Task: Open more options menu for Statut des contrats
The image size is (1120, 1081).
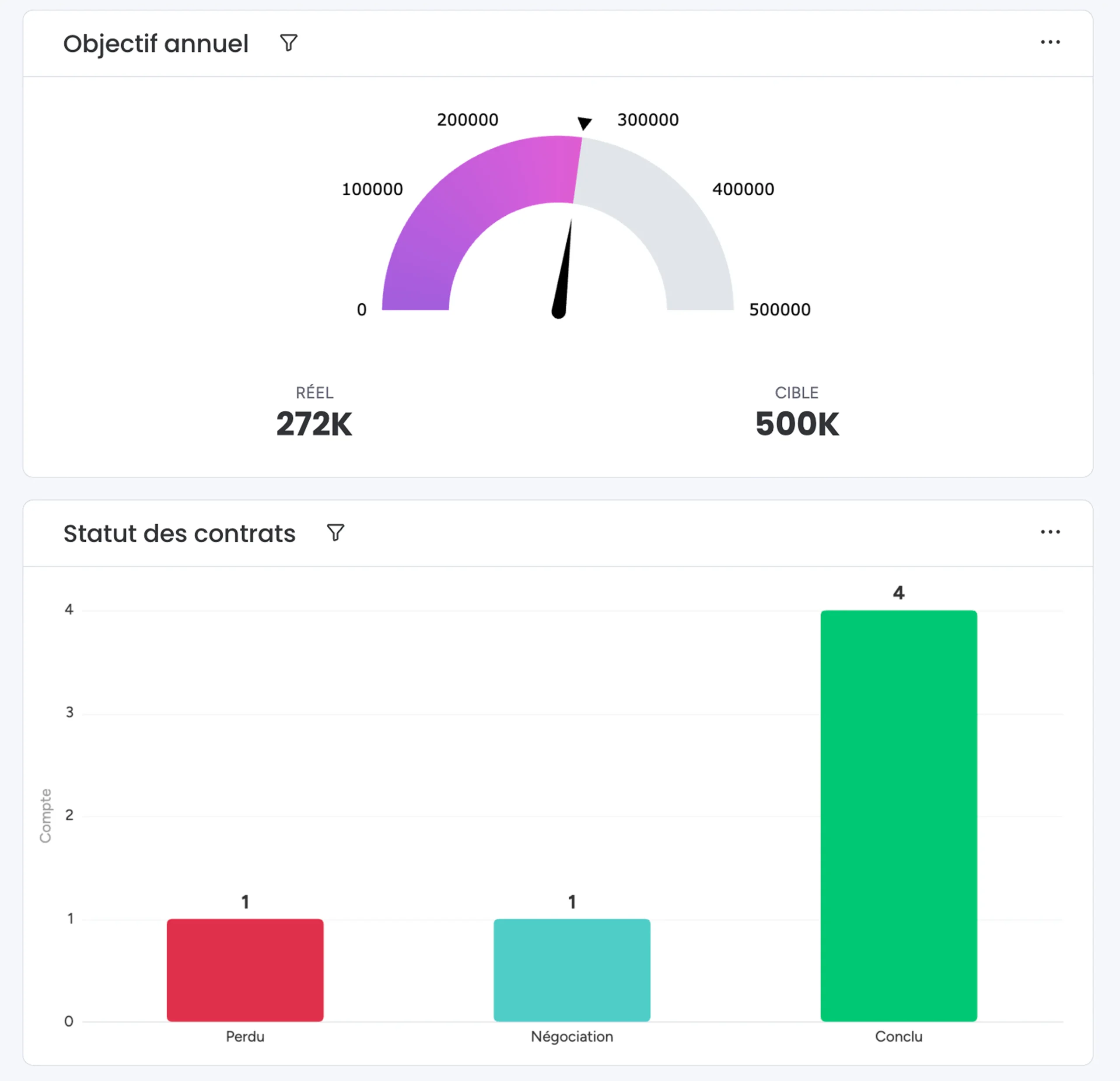Action: (x=1050, y=532)
